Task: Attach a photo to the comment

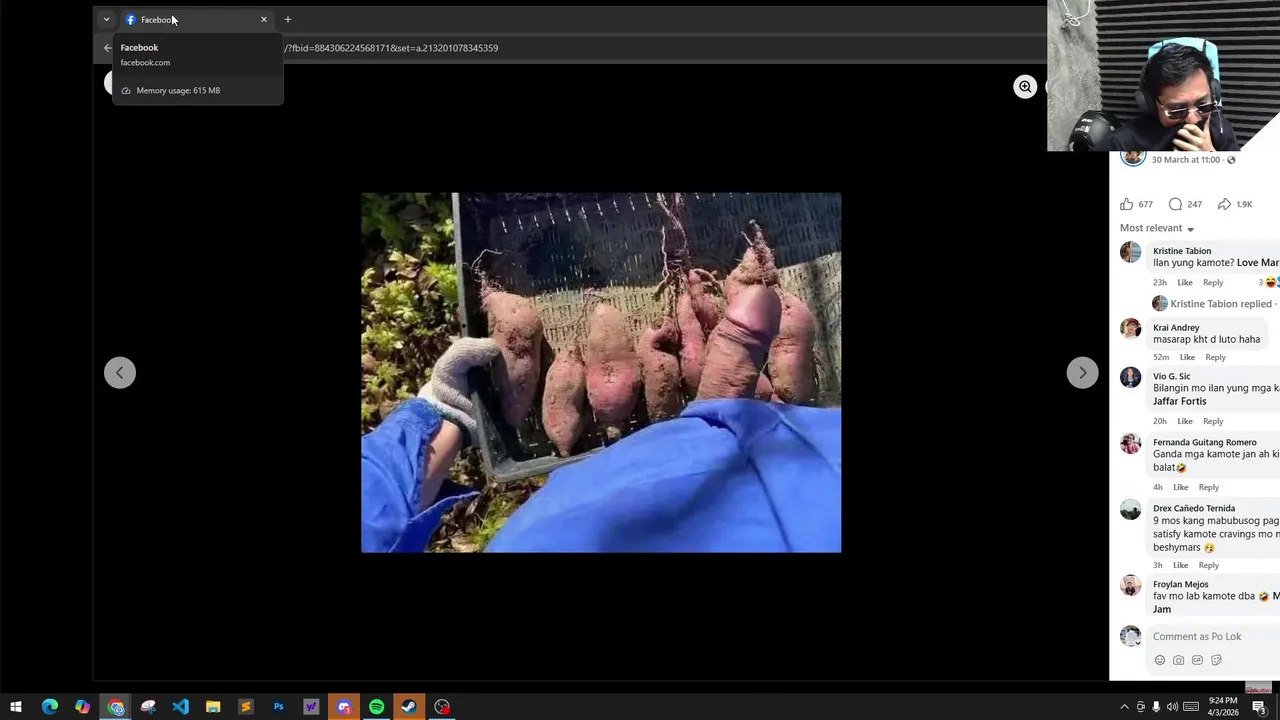Action: (1178, 660)
